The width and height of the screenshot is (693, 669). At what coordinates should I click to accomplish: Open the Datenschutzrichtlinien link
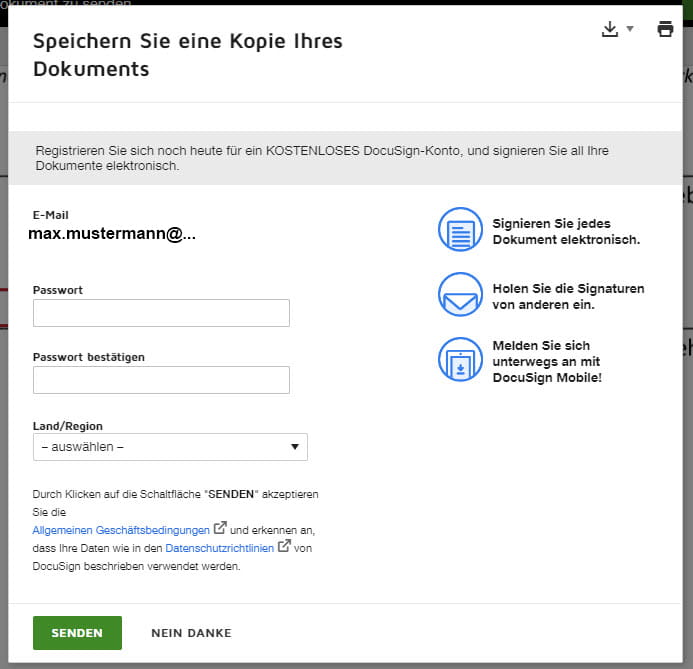pos(220,548)
